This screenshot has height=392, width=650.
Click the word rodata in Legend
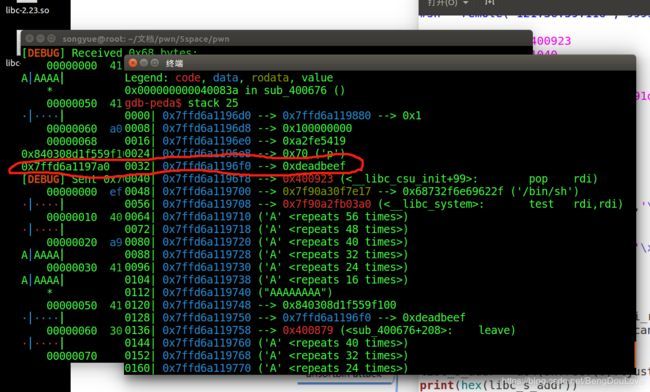coord(270,77)
